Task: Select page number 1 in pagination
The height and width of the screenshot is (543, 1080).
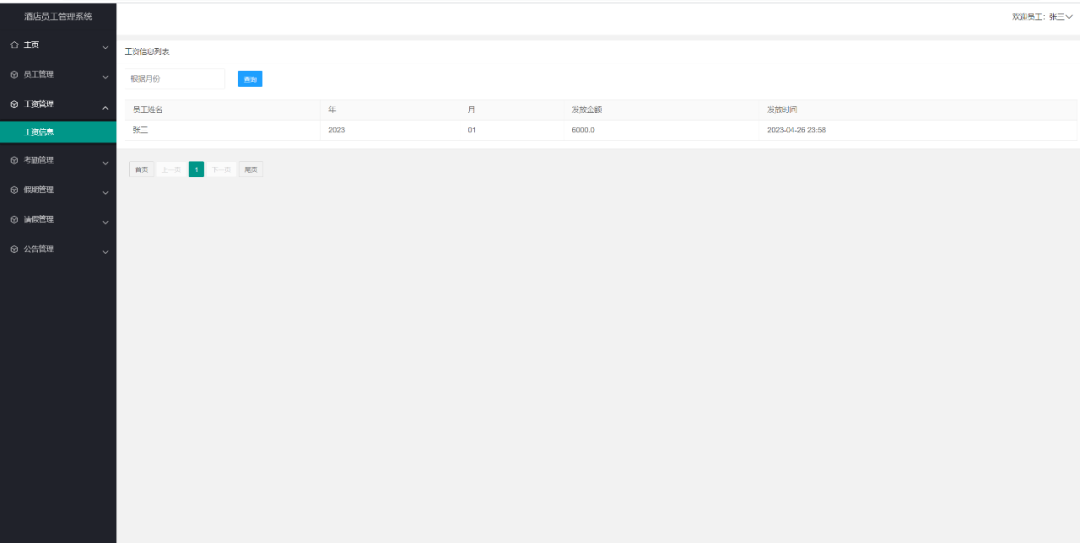Action: [x=196, y=170]
